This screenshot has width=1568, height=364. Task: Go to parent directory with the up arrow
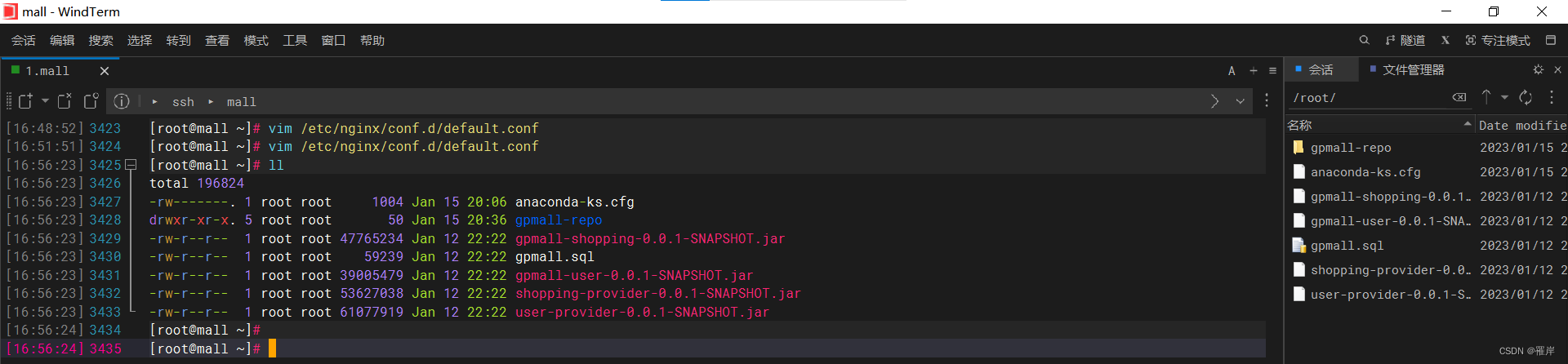tap(1486, 97)
